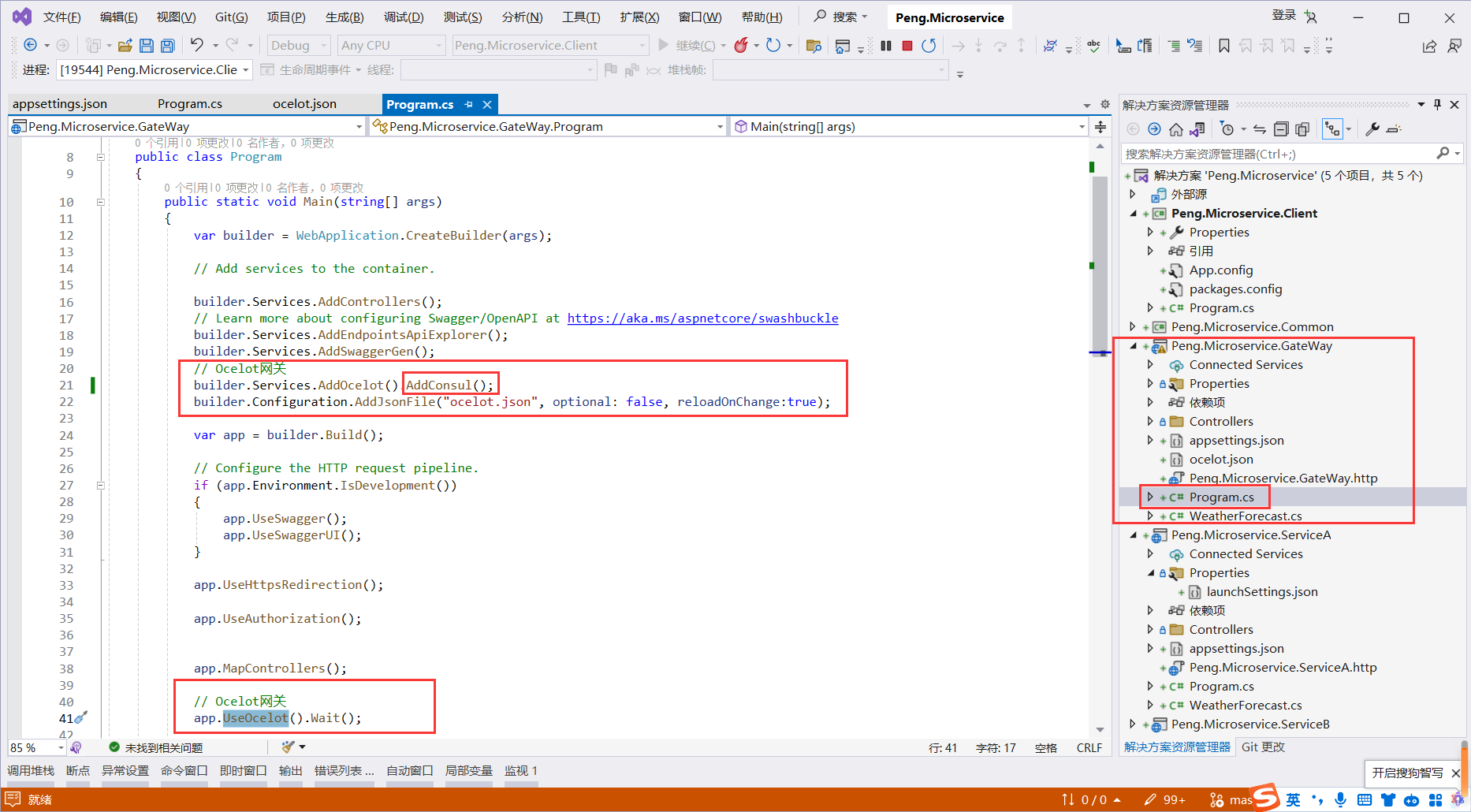
Task: Click the Hot Reload flame icon
Action: tap(740, 46)
